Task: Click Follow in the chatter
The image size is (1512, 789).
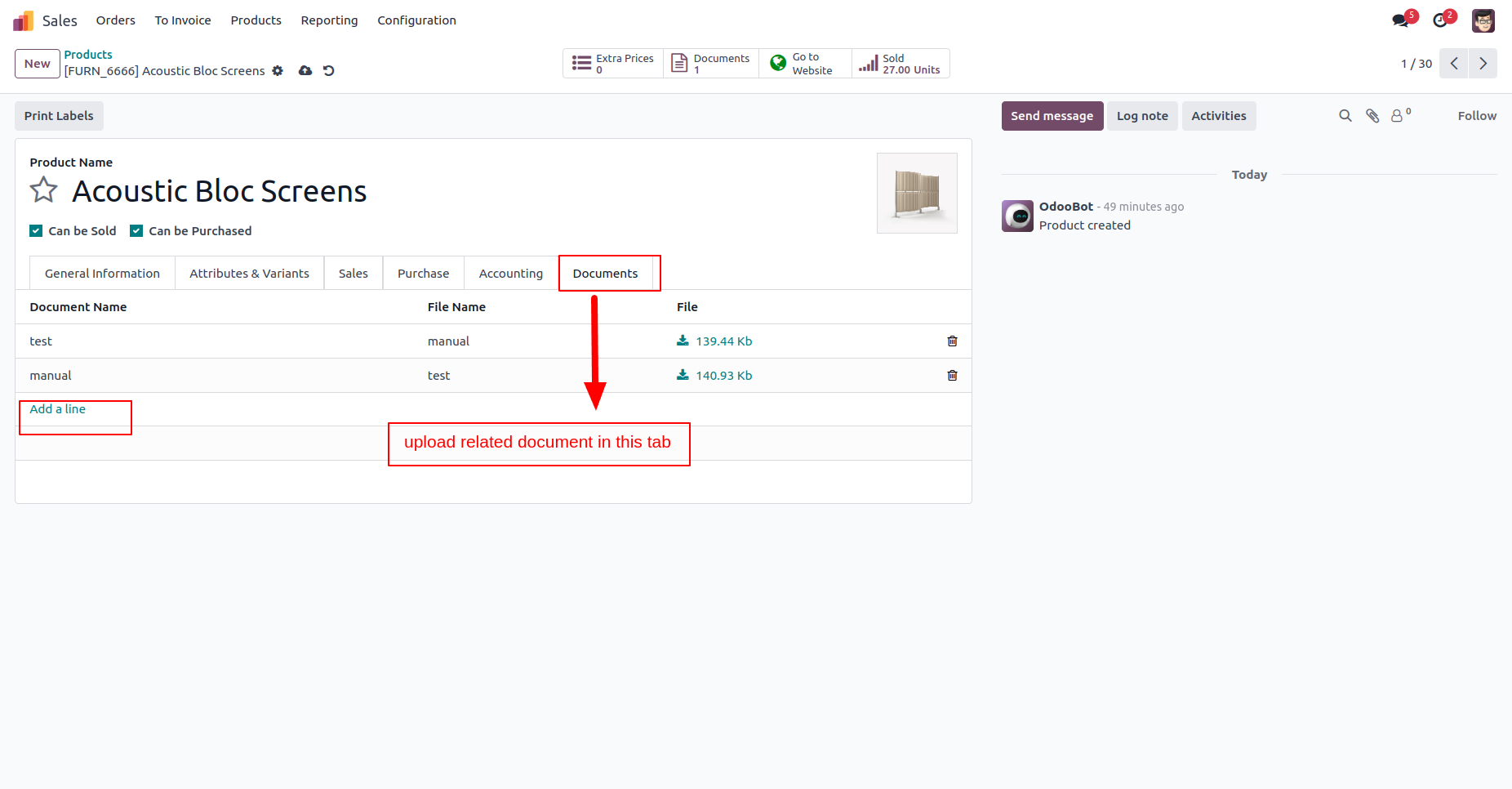Action: tap(1477, 116)
